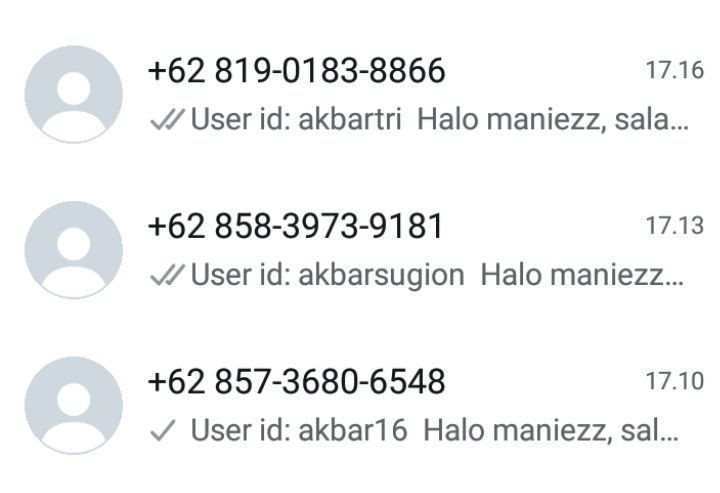Select the +62 857-3680-6548 chat title
Image resolution: width=720 pixels, height=493 pixels.
pos(297,381)
